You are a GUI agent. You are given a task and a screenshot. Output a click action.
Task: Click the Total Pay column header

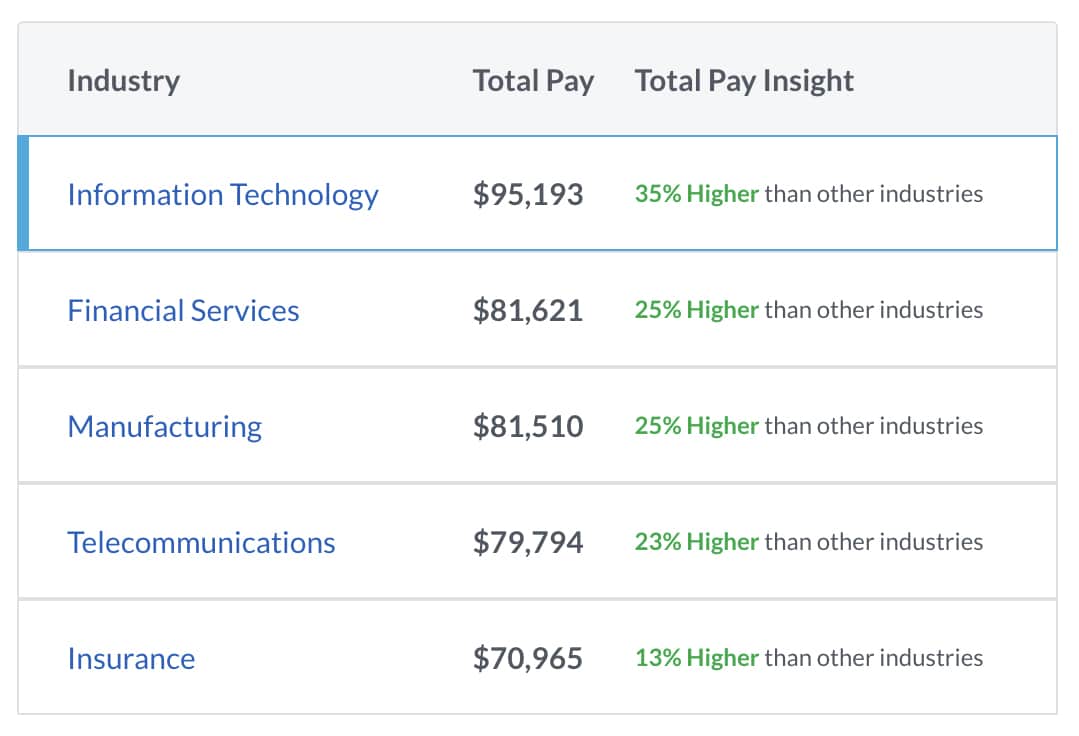coord(533,81)
